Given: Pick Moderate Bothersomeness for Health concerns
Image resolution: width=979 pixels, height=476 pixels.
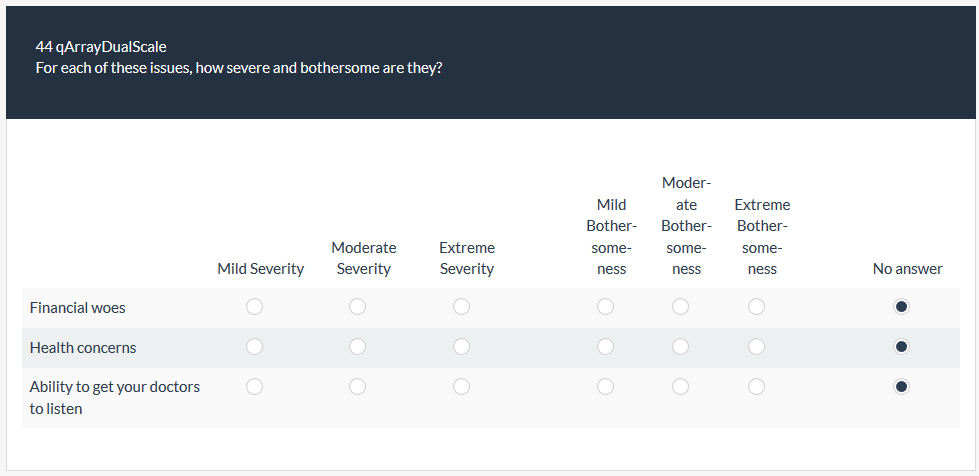Looking at the screenshot, I should click(681, 347).
